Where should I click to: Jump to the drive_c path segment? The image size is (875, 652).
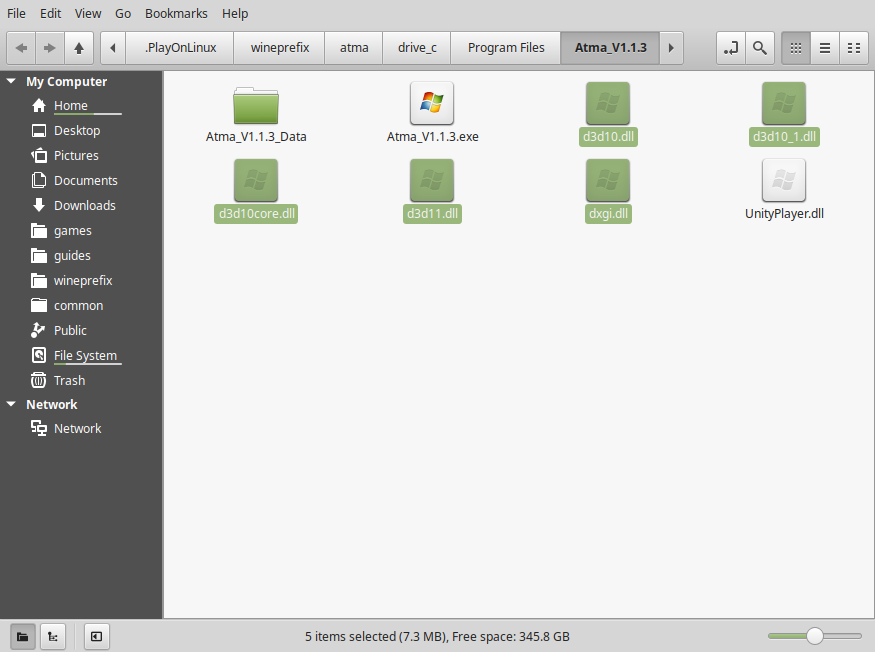point(417,48)
